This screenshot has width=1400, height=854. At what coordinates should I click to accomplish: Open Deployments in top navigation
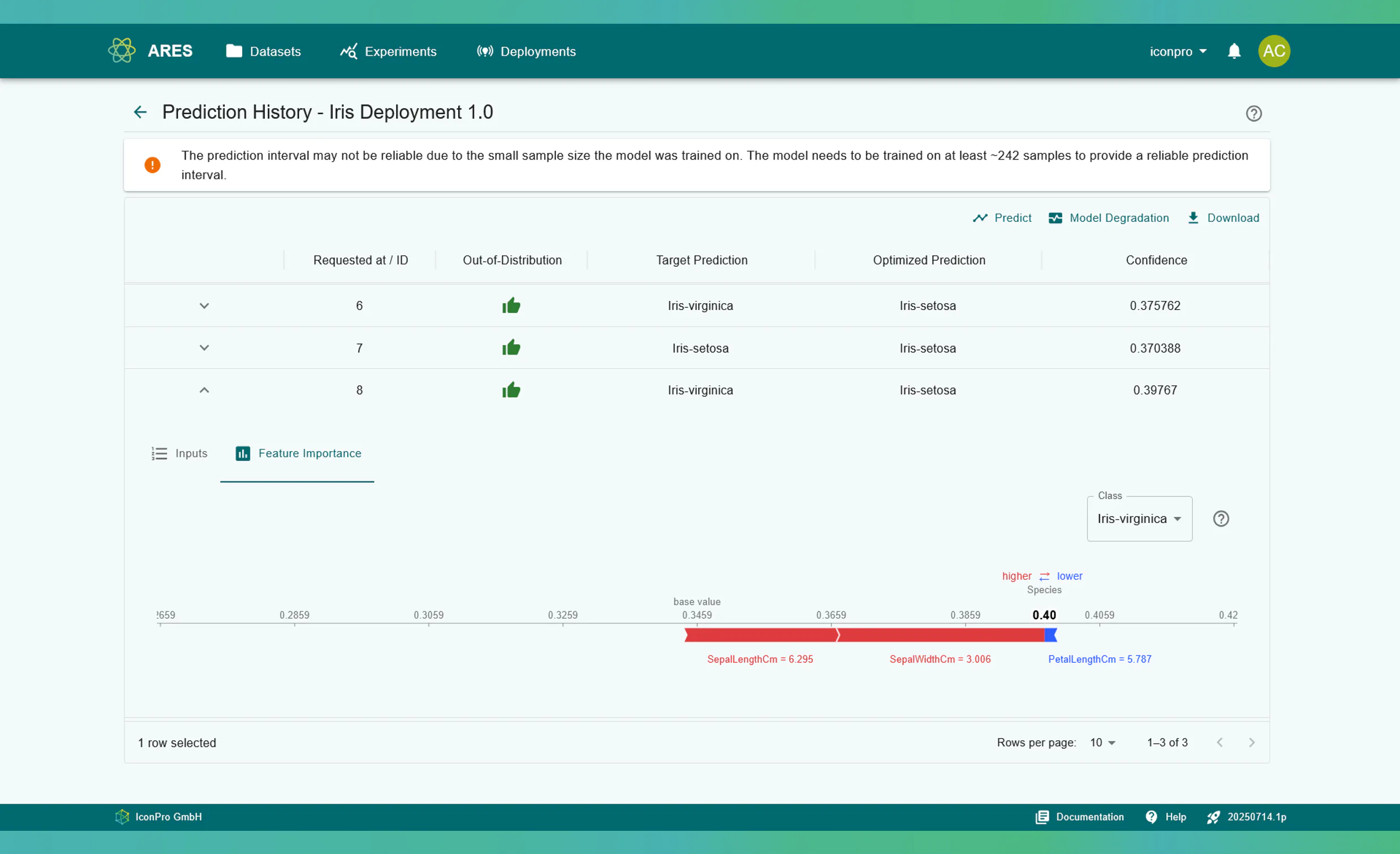[x=526, y=51]
